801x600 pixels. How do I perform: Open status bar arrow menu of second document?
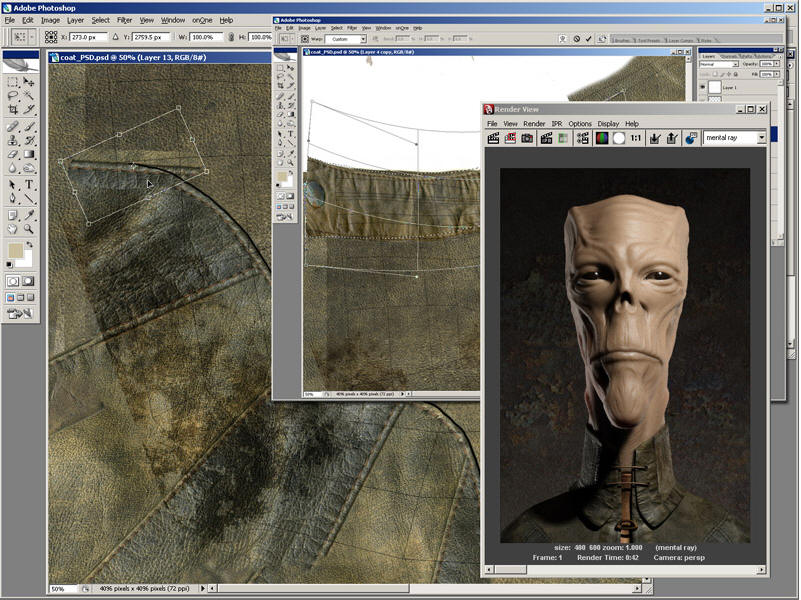pyautogui.click(x=402, y=394)
